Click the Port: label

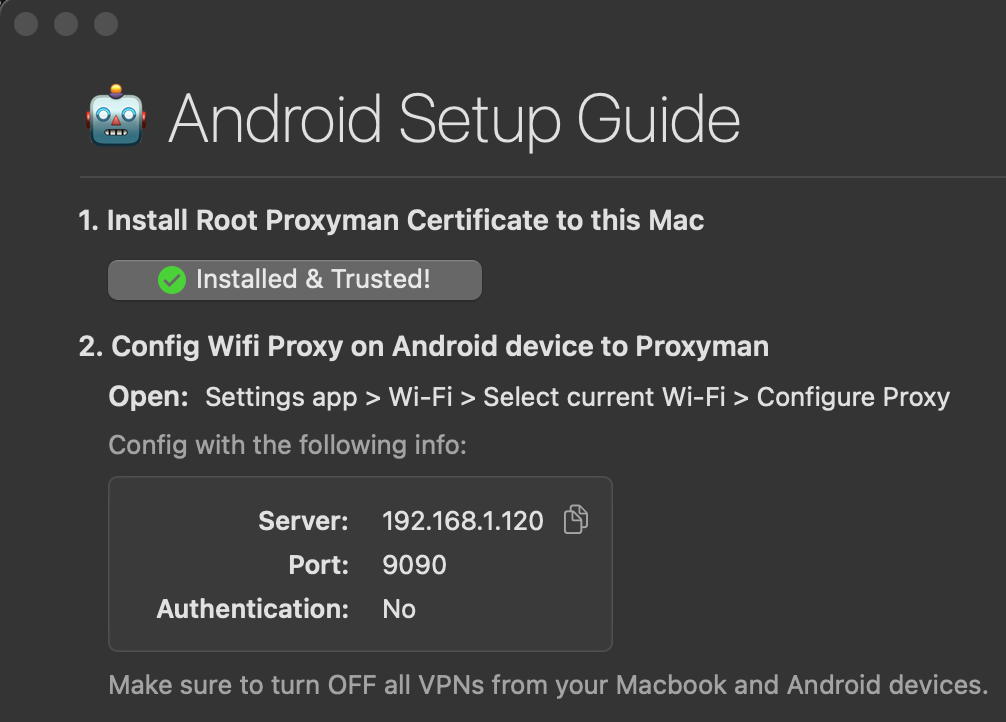click(318, 565)
